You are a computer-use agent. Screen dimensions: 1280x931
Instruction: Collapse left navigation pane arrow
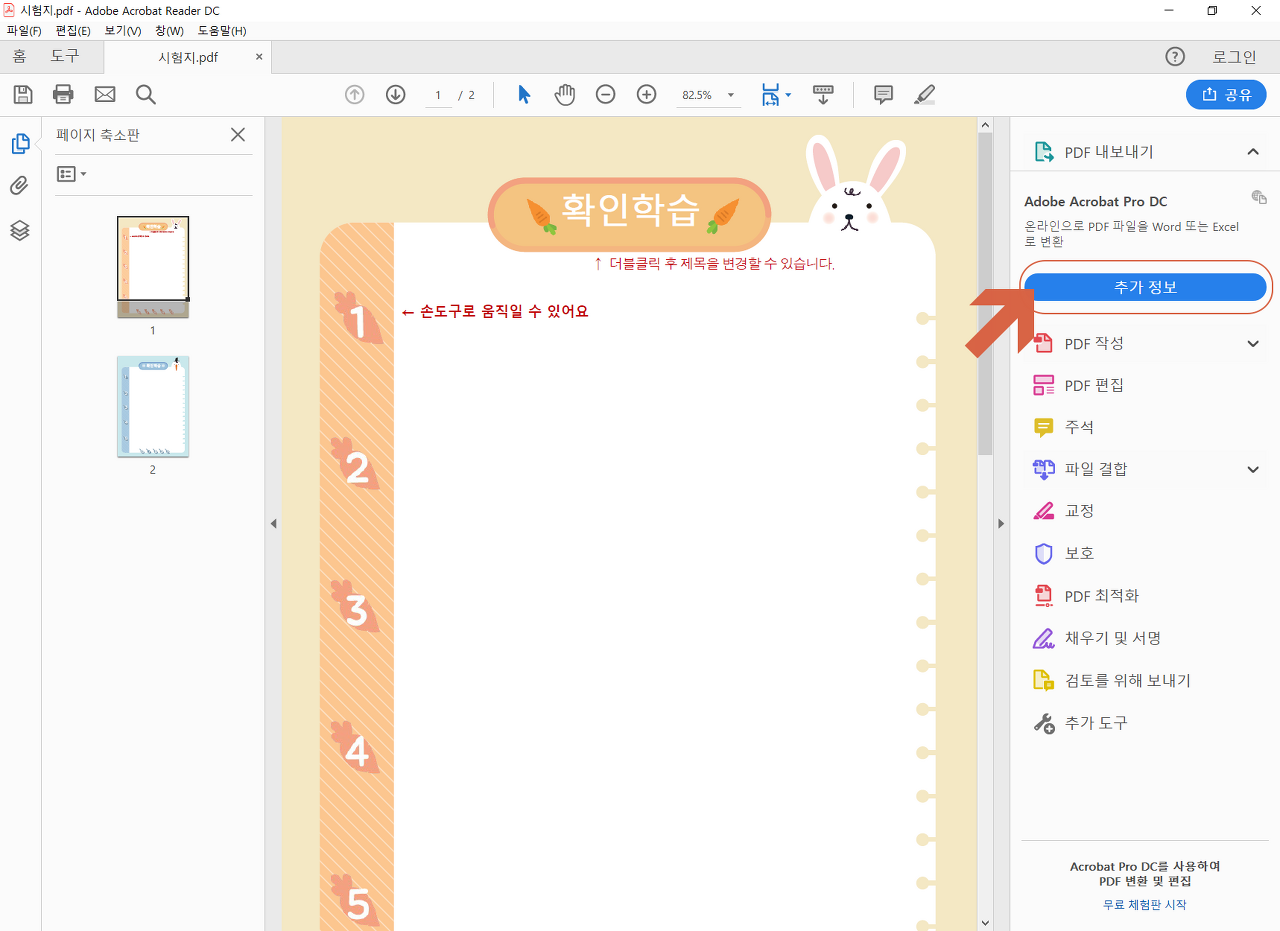point(273,523)
